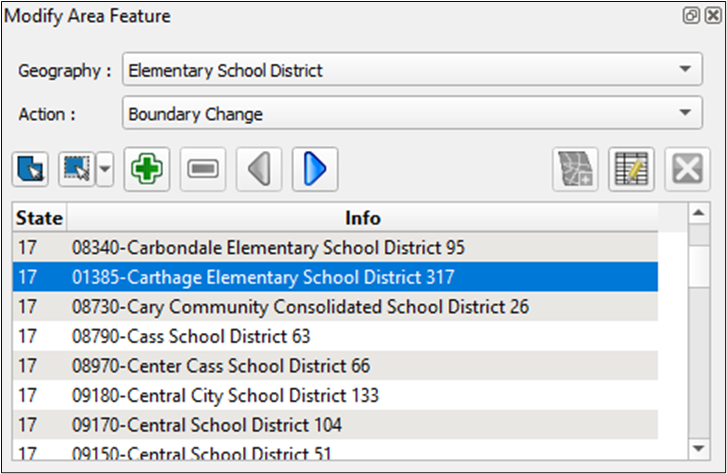Open the selection tool options arrow
The width and height of the screenshot is (727, 474).
coord(103,169)
